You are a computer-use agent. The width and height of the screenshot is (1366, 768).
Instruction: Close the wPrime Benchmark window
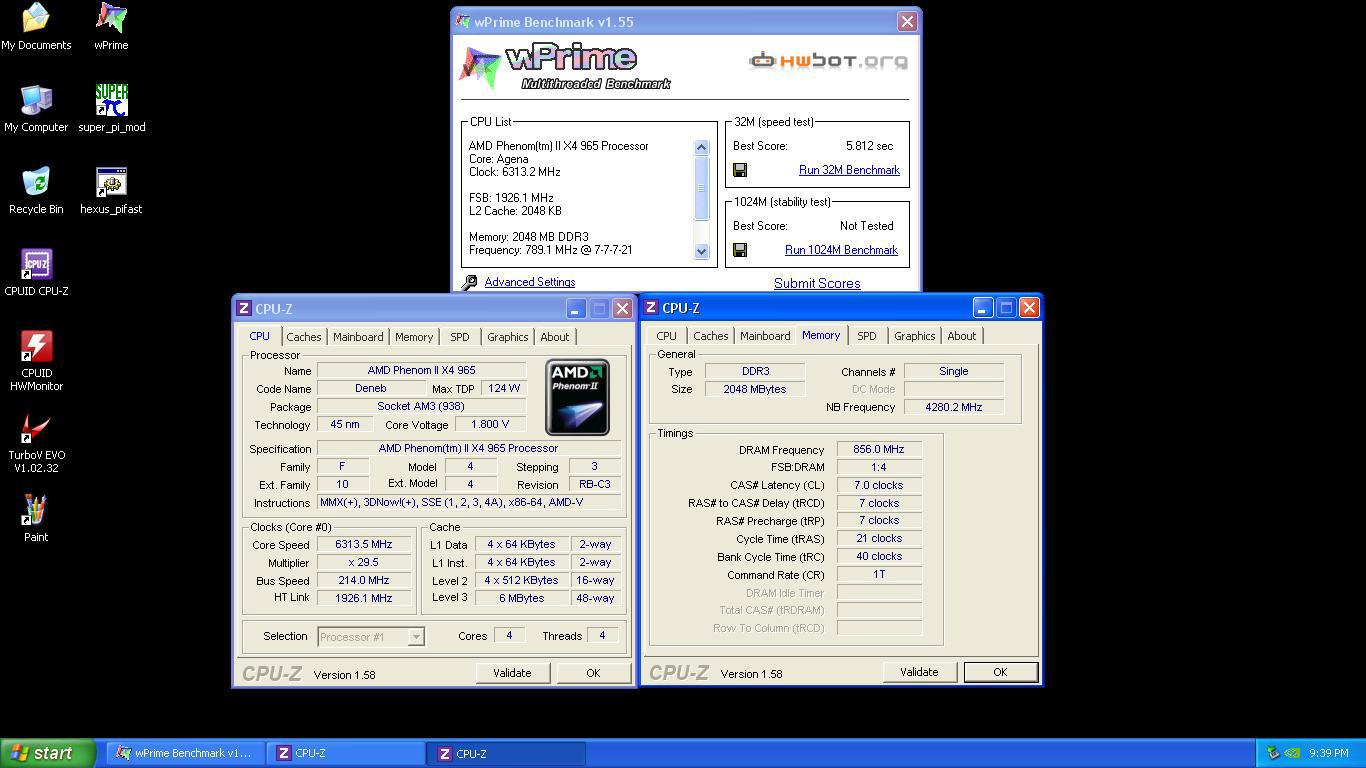click(x=907, y=21)
